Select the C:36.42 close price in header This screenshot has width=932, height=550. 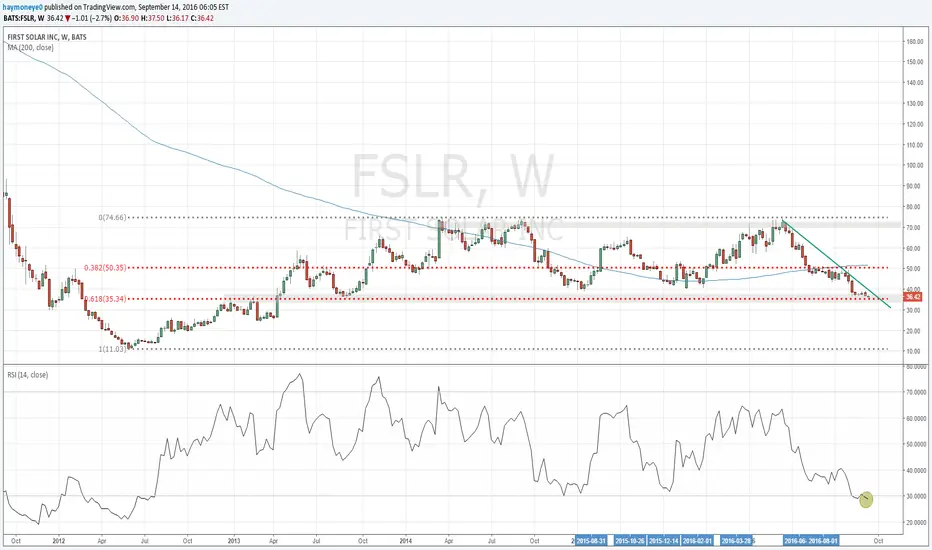click(202, 18)
